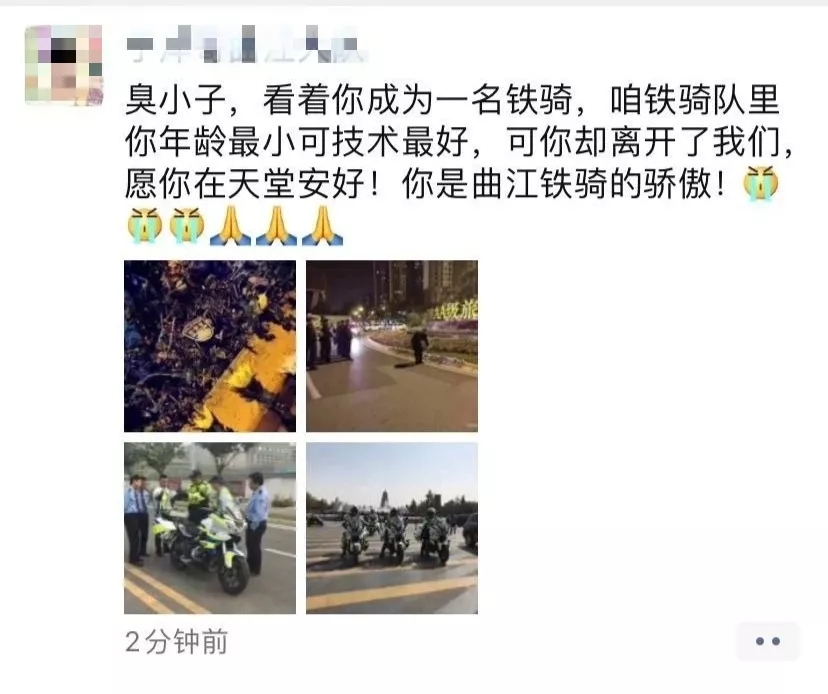Image resolution: width=828 pixels, height=694 pixels.
Task: View photo of officers around motorcycle
Action: tap(210, 528)
